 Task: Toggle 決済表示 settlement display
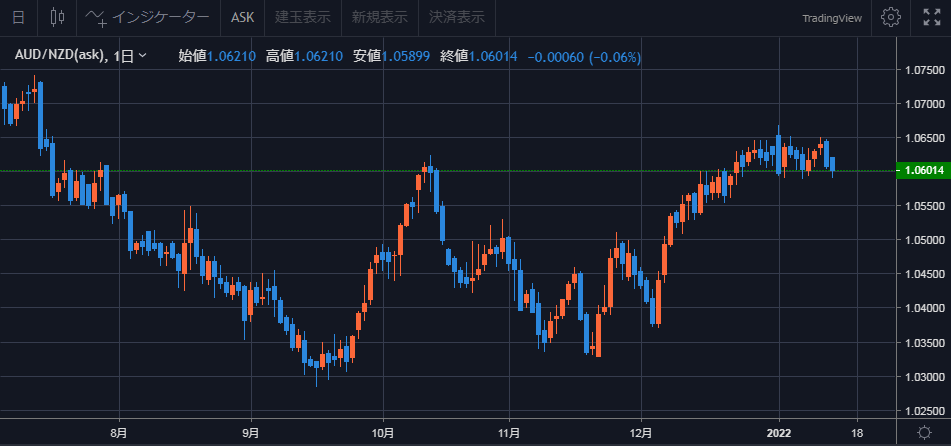coord(457,17)
